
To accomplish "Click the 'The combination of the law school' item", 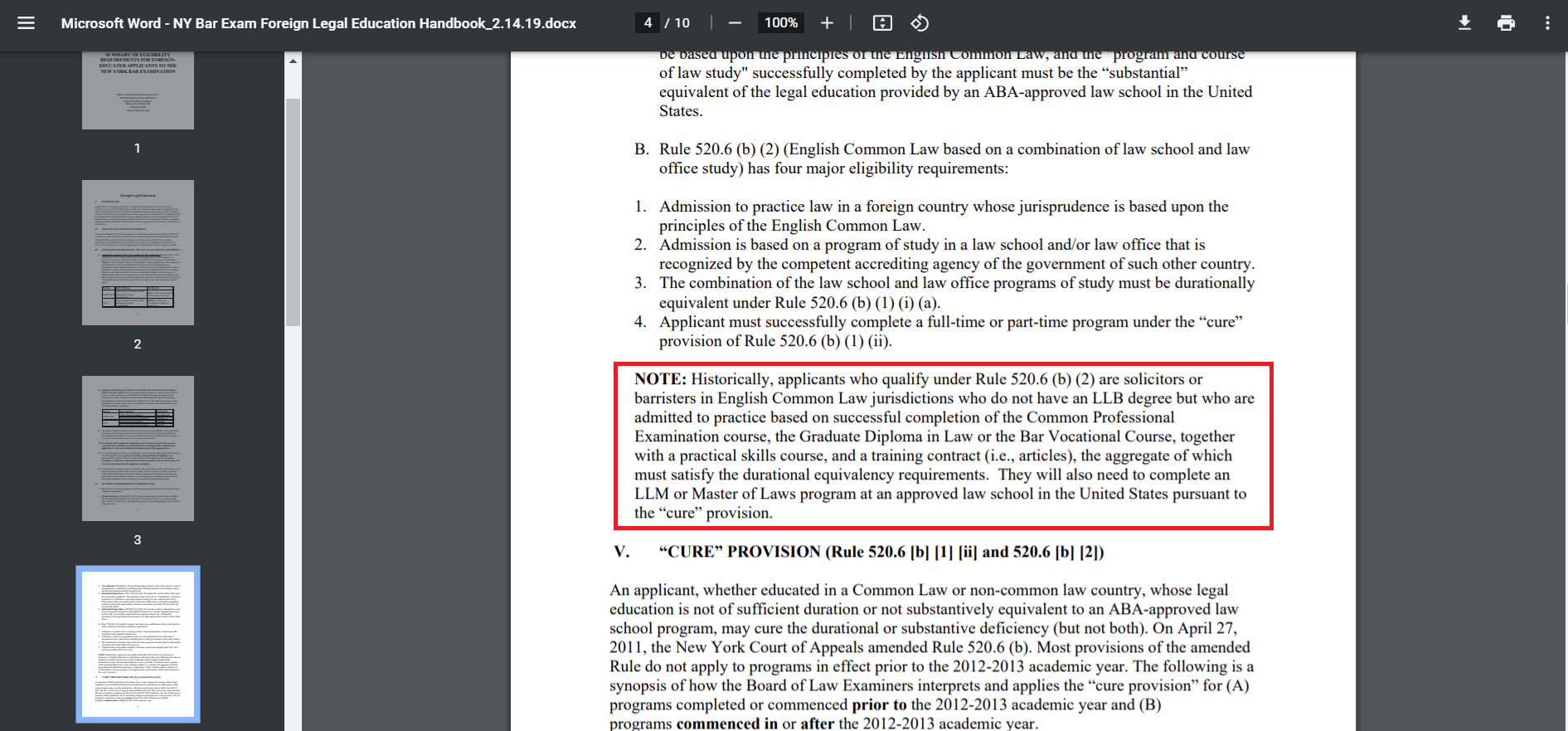I will pos(957,293).
